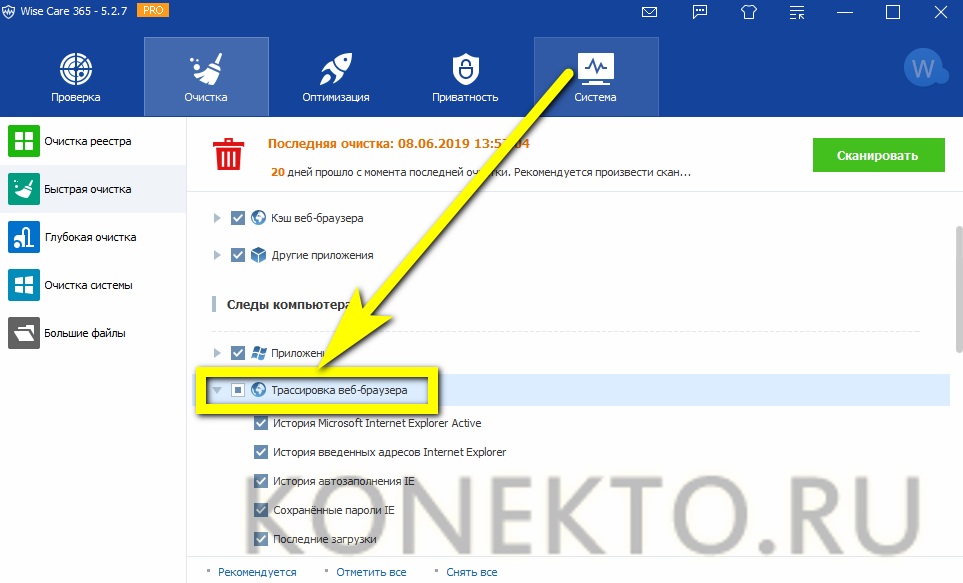Image resolution: width=963 pixels, height=583 pixels.
Task: Select Быстрая очистка in sidebar
Action: coord(93,189)
